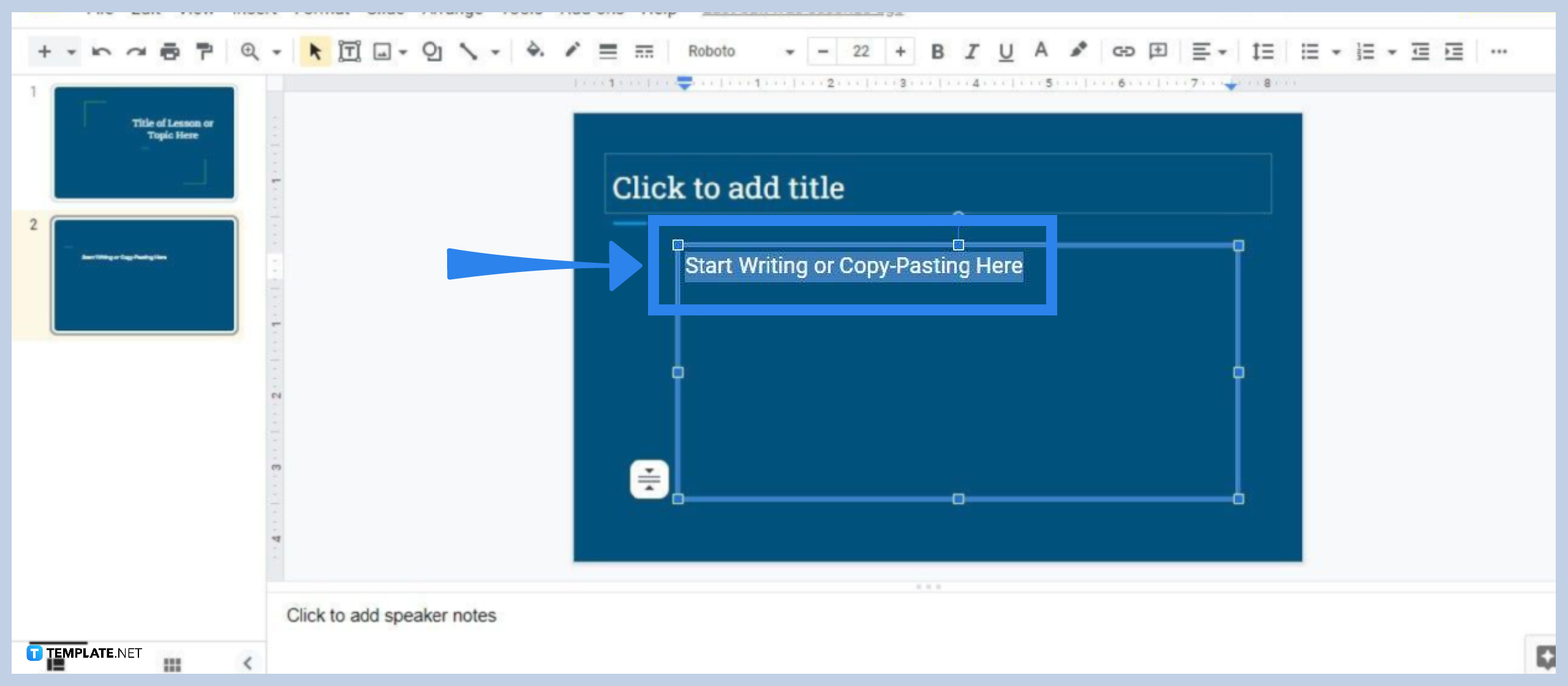Expand the zoom options dropdown
Image resolution: width=1568 pixels, height=686 pixels.
pos(277,51)
